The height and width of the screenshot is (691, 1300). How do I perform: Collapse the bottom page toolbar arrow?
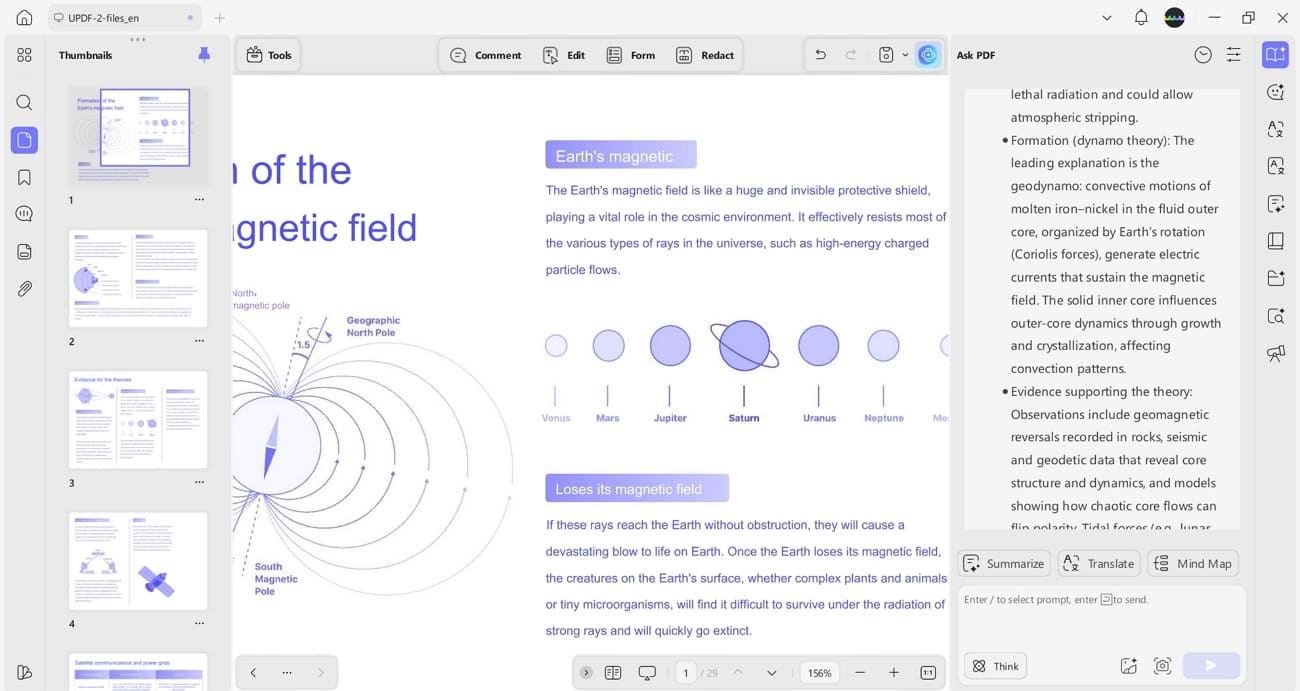coord(586,673)
